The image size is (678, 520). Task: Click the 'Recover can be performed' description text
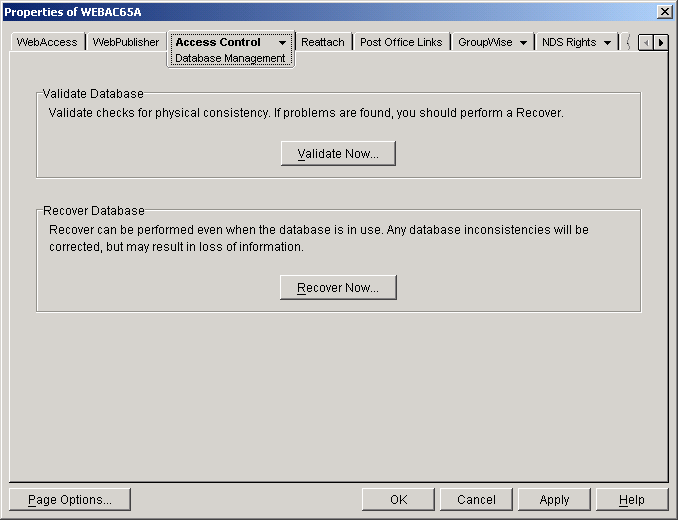[x=319, y=238]
